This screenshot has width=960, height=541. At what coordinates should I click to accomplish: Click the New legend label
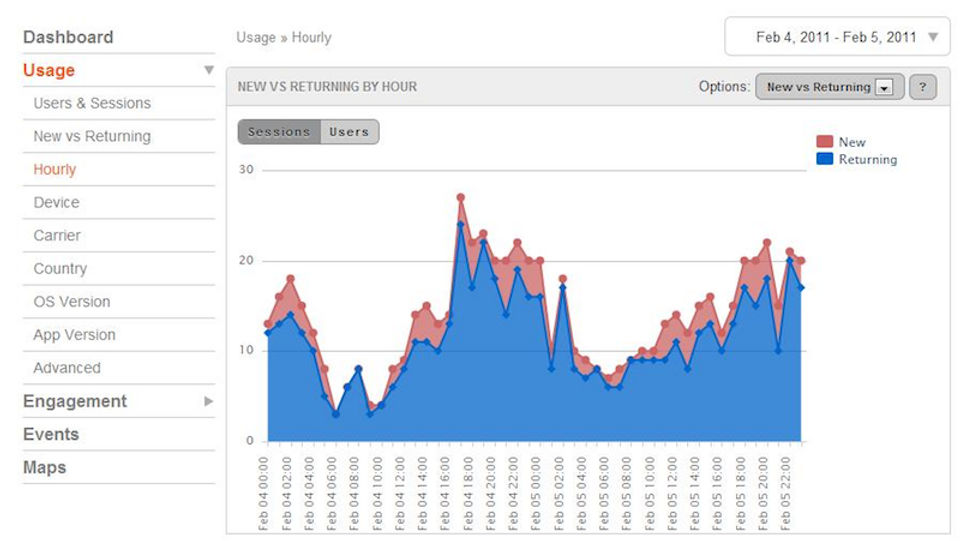coord(852,142)
